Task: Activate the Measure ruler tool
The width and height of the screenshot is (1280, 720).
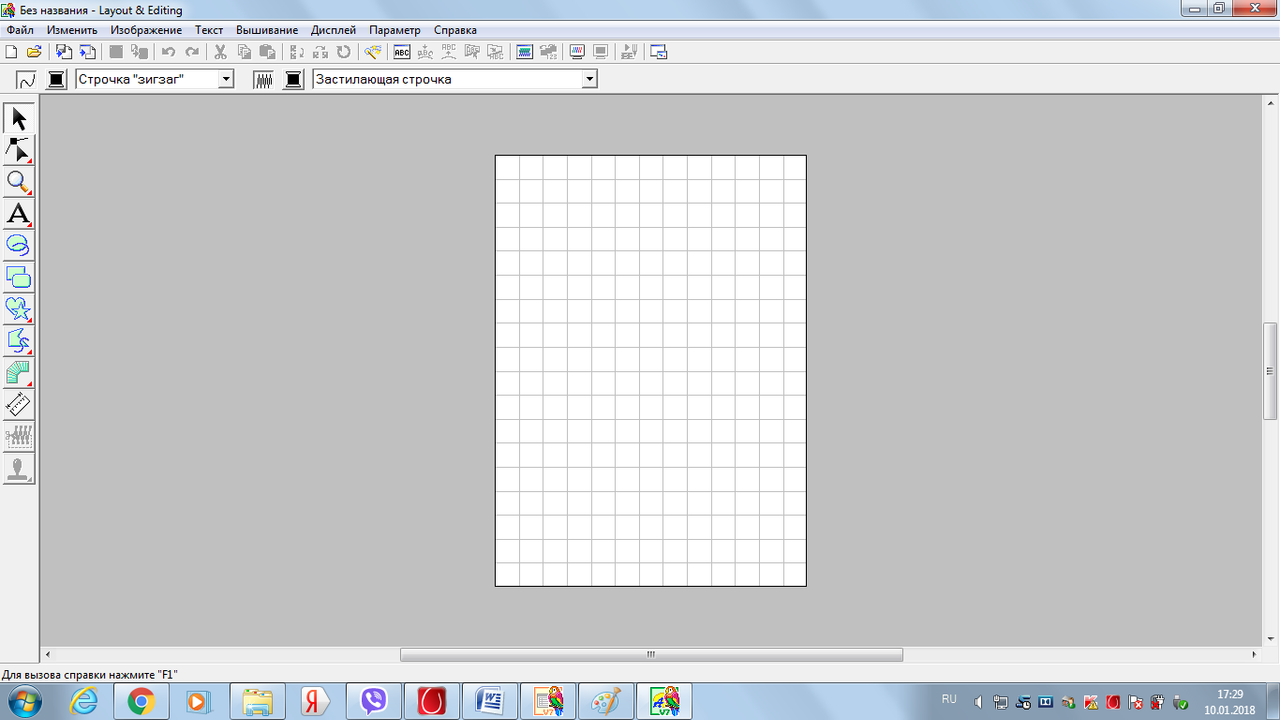Action: click(x=19, y=404)
